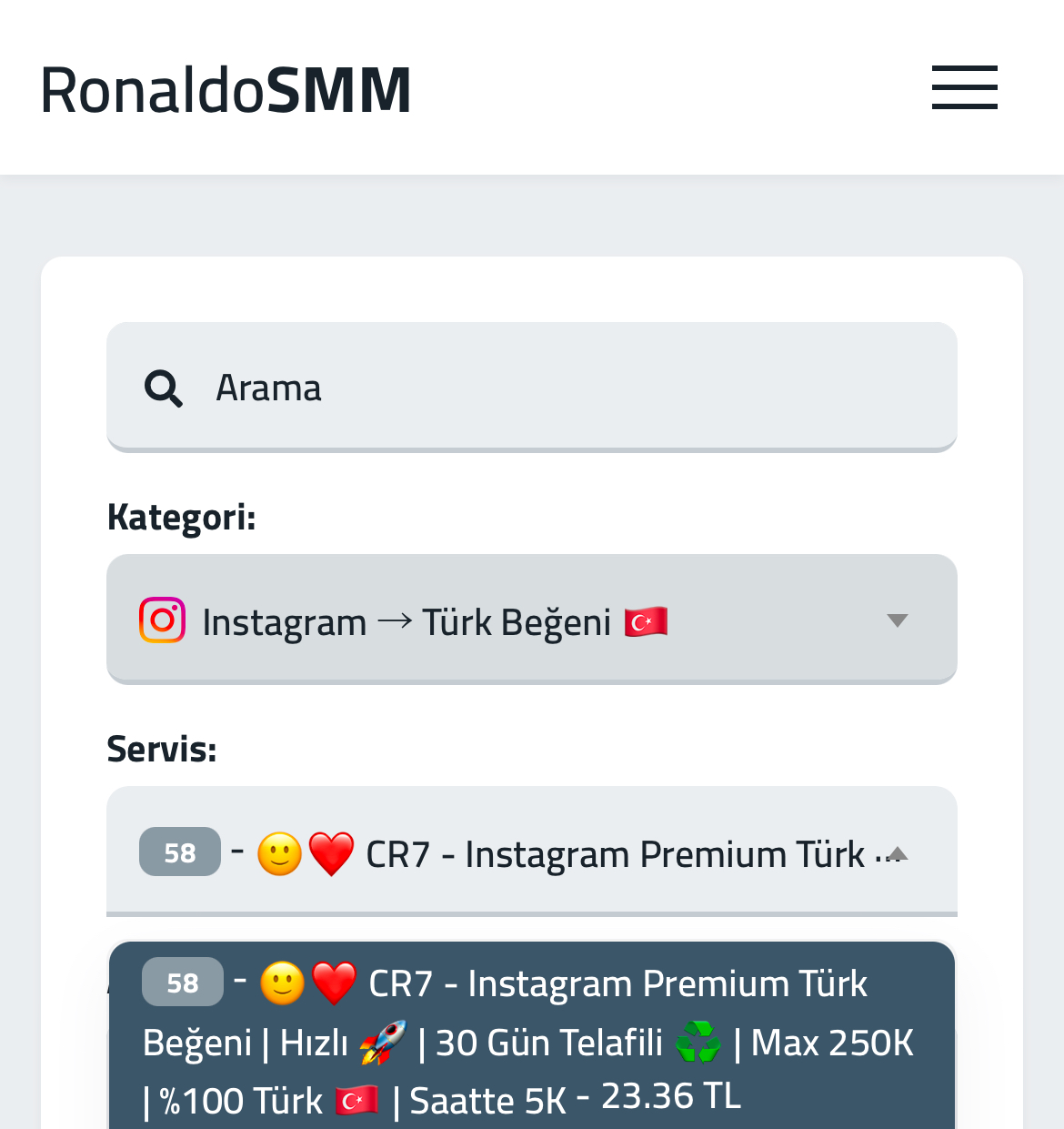The image size is (1064, 1129).
Task: Click the Turkish flag in Kategori
Action: click(647, 622)
